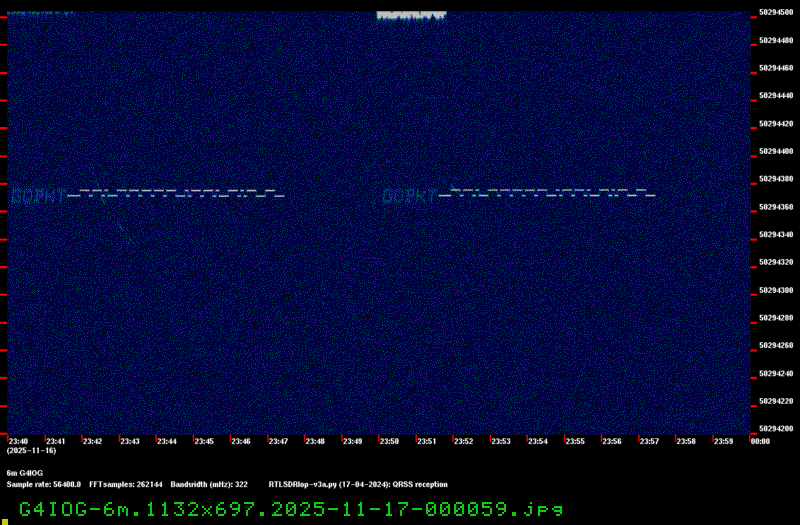Image resolution: width=800 pixels, height=525 pixels.
Task: Click the 50294400 frequency label
Action: (x=776, y=152)
